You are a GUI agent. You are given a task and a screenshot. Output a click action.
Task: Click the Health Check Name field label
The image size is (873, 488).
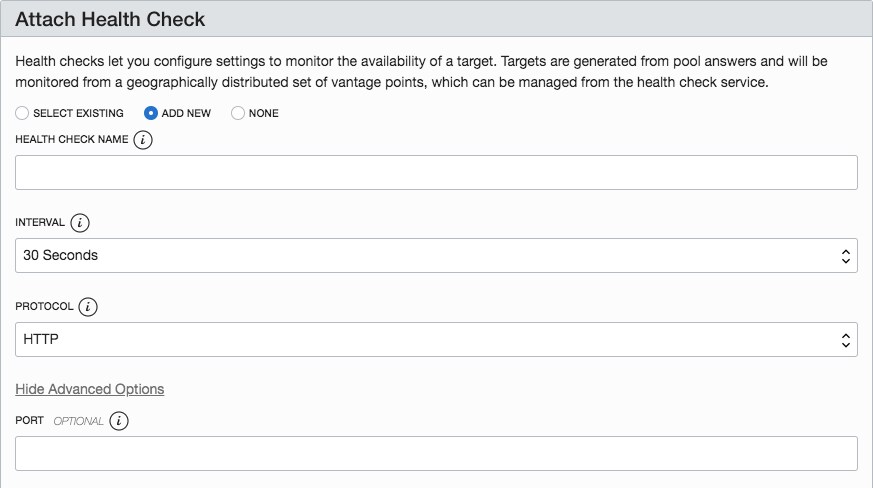[x=72, y=140]
